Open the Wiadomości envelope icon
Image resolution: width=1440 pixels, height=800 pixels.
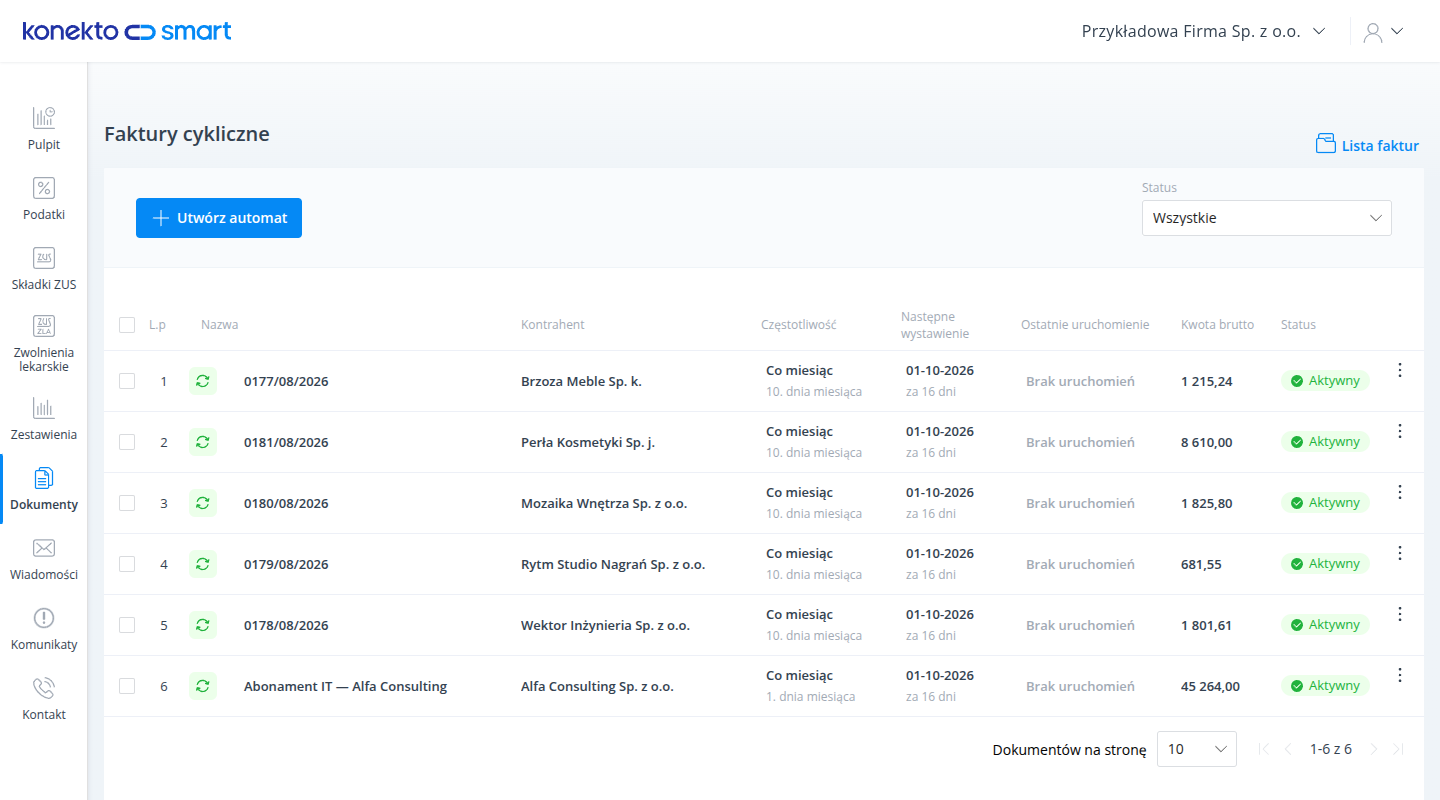(x=44, y=548)
